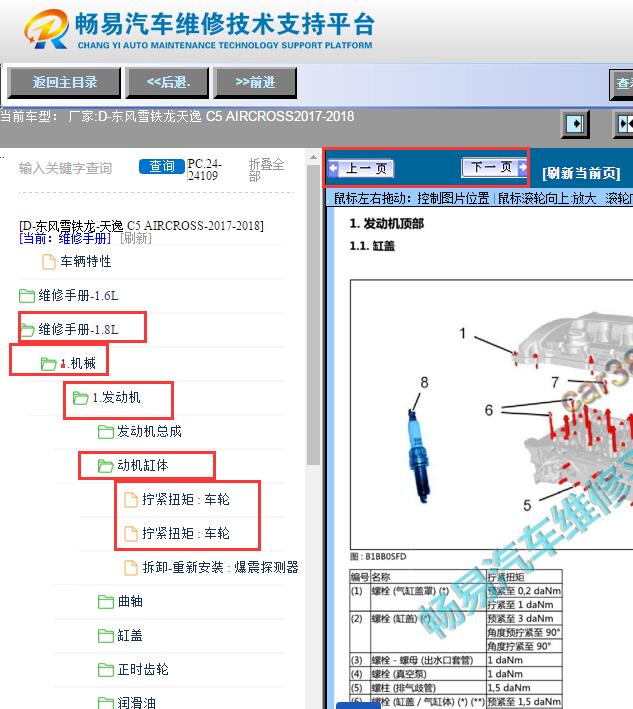This screenshot has height=709, width=633.
Task: Click the open folder icon beside 维修手册-1.8L
Action: pos(27,330)
